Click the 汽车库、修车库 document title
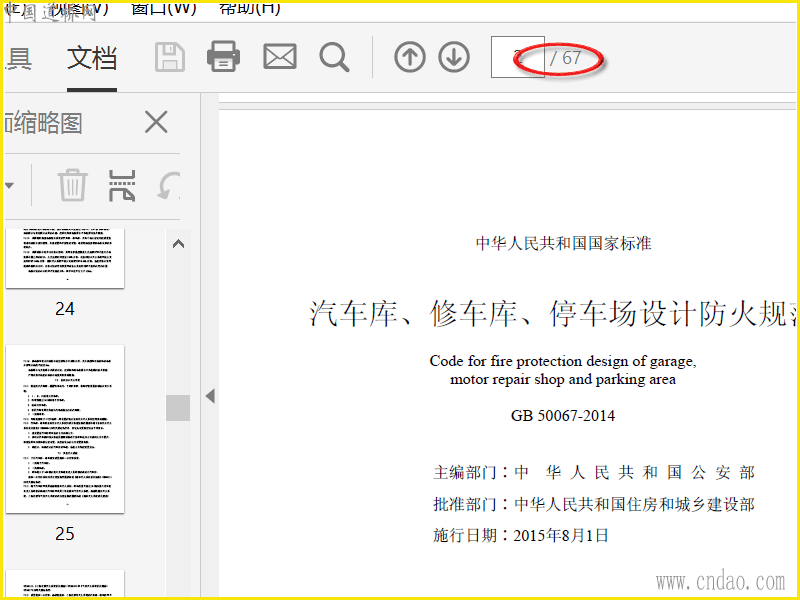Image resolution: width=800 pixels, height=600 pixels. tap(554, 313)
